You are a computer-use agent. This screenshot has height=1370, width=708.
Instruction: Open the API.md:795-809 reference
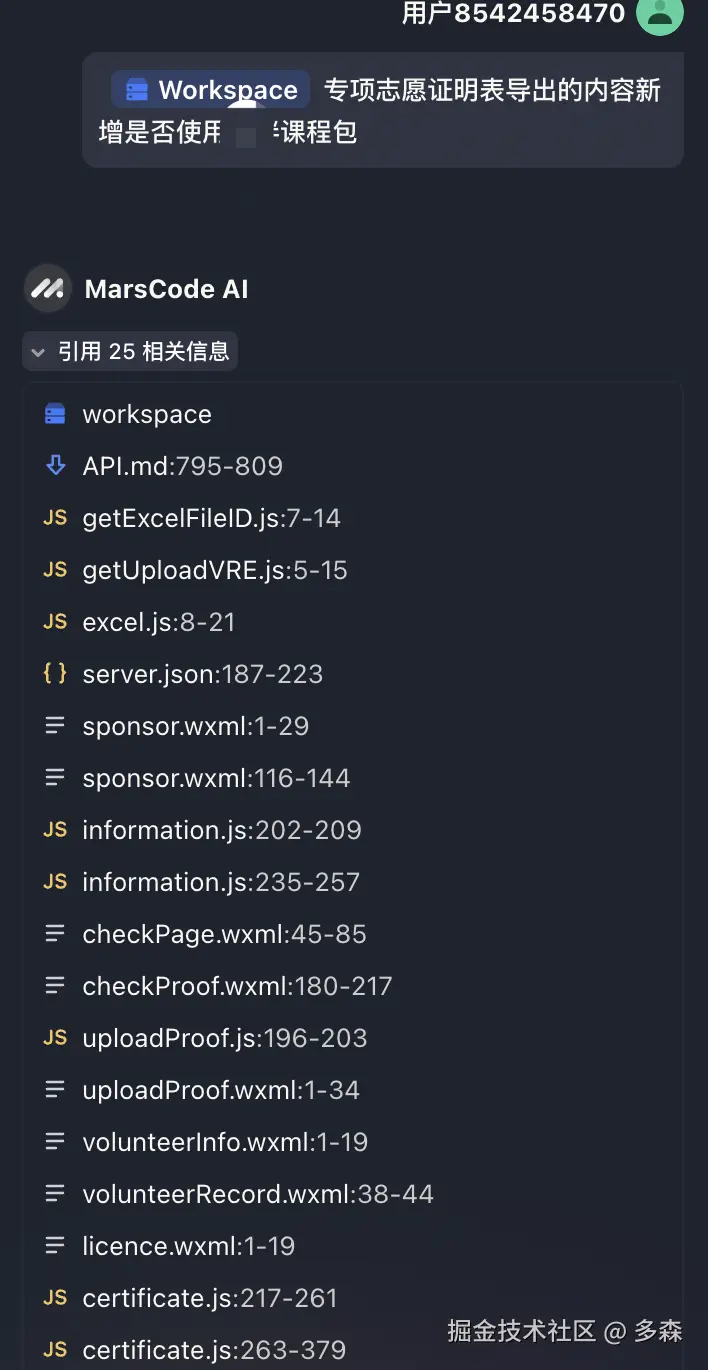click(x=182, y=465)
